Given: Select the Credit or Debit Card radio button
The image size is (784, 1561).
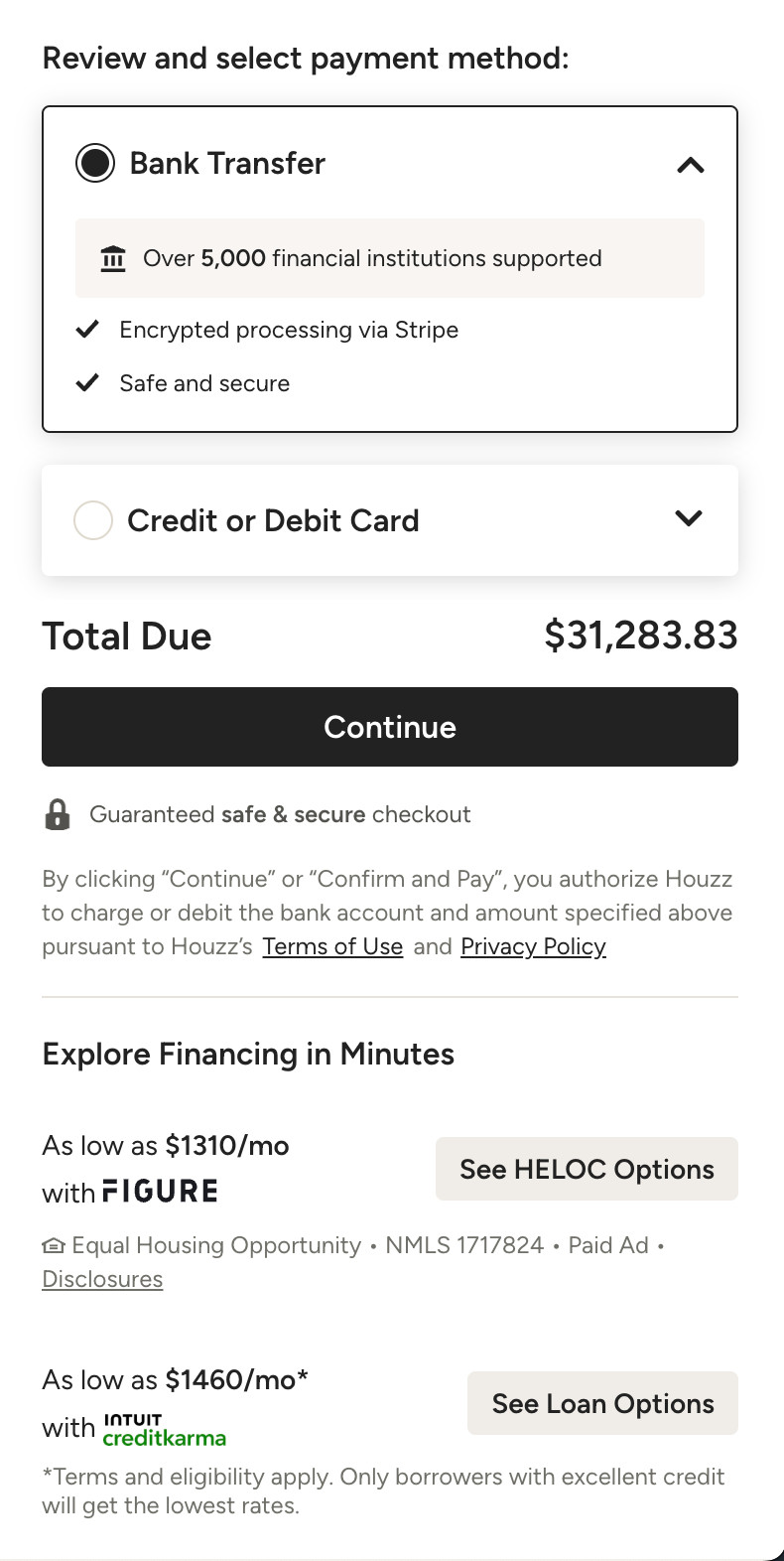Looking at the screenshot, I should point(93,520).
